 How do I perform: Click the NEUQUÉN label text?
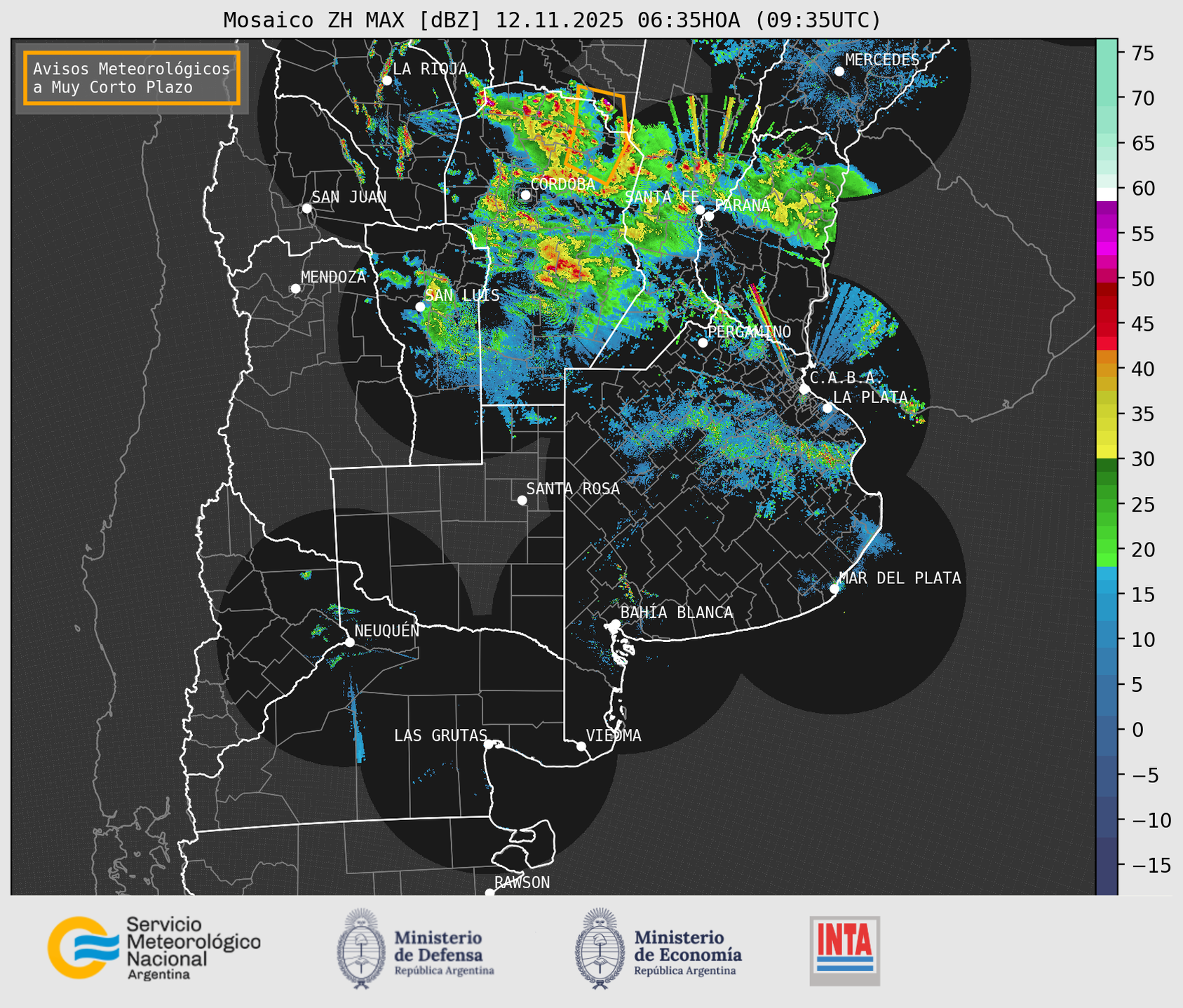pyautogui.click(x=387, y=630)
